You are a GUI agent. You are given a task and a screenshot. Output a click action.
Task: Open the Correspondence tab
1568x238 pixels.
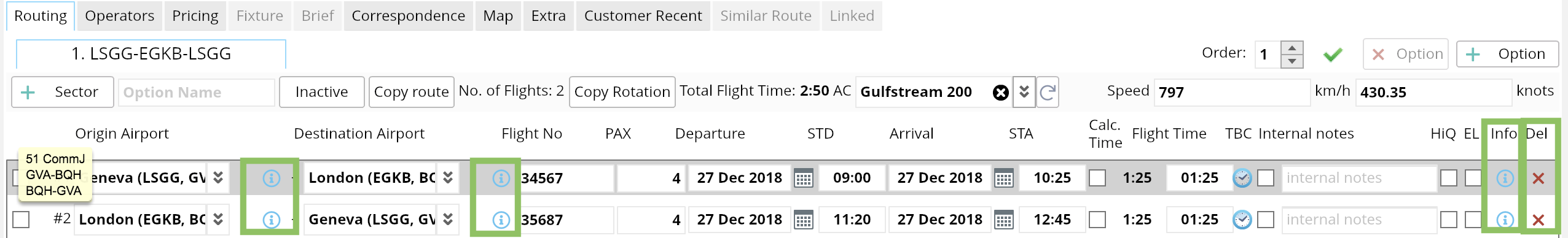tap(408, 16)
